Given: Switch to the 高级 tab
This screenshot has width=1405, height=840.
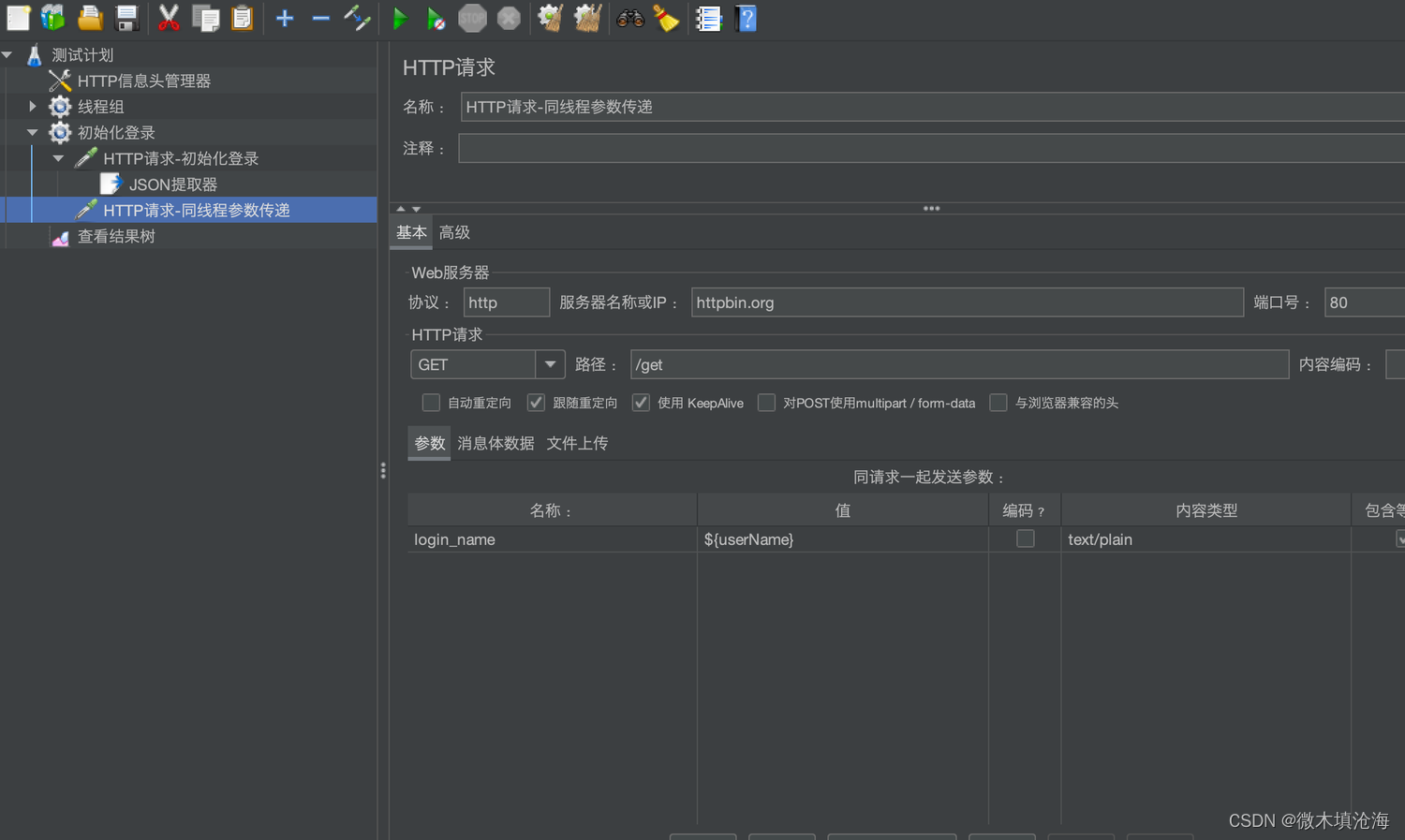Looking at the screenshot, I should tap(454, 232).
